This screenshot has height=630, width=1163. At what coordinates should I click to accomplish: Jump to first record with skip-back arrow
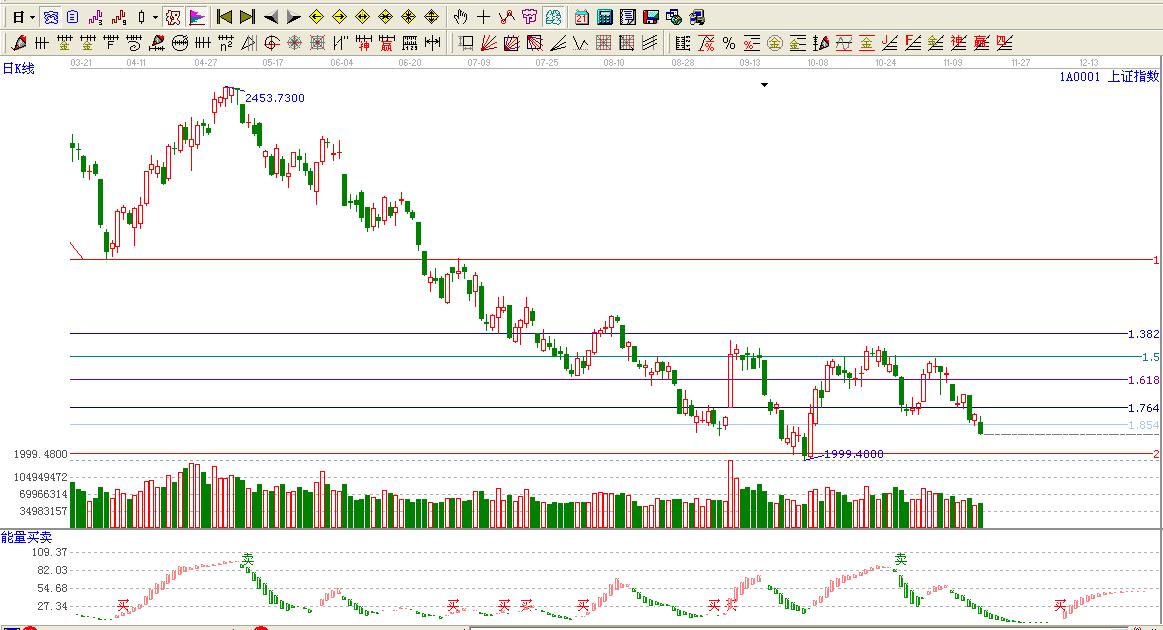(x=225, y=17)
